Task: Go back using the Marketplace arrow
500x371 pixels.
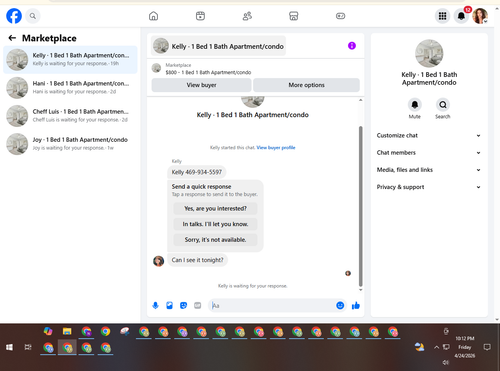Action: (12, 38)
